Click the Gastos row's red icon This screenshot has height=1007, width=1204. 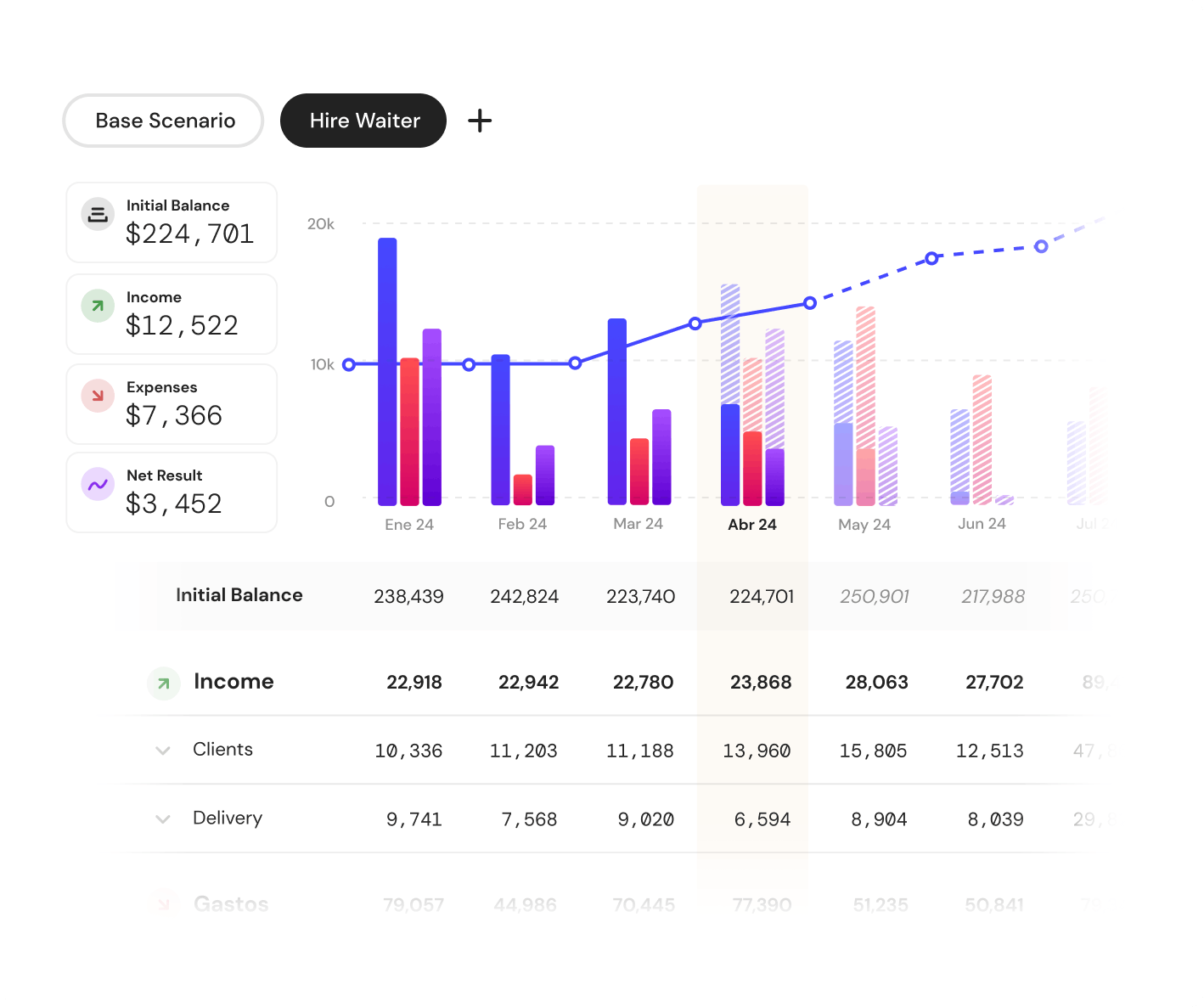(163, 903)
